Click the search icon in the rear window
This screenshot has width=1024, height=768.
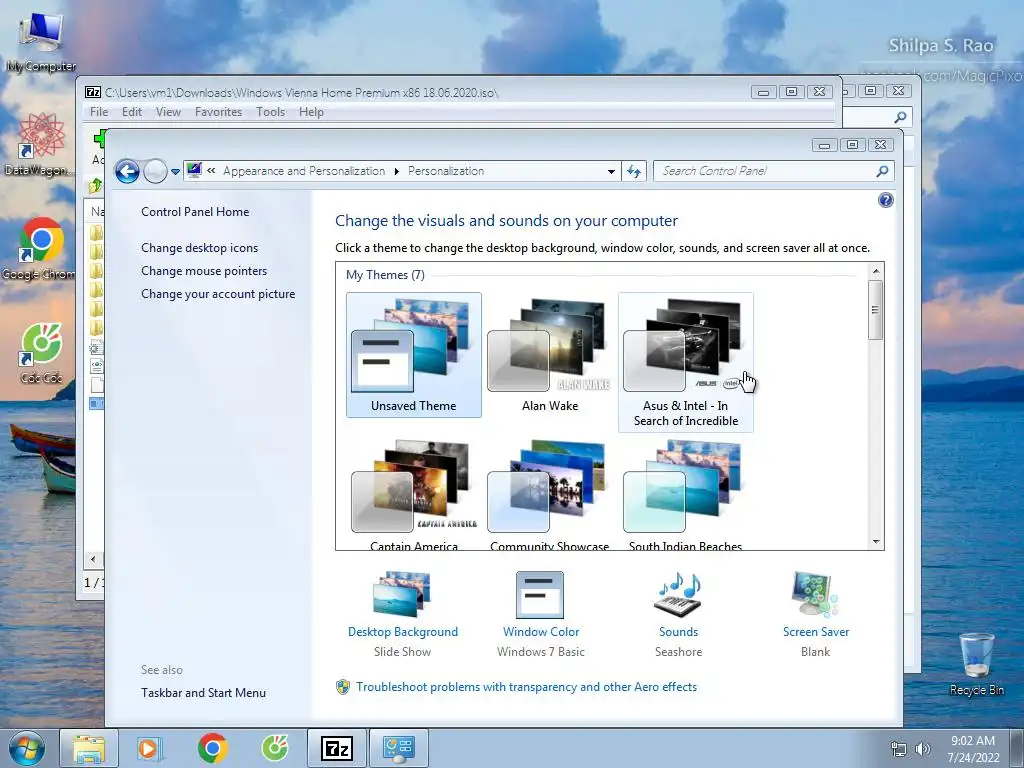pos(901,118)
